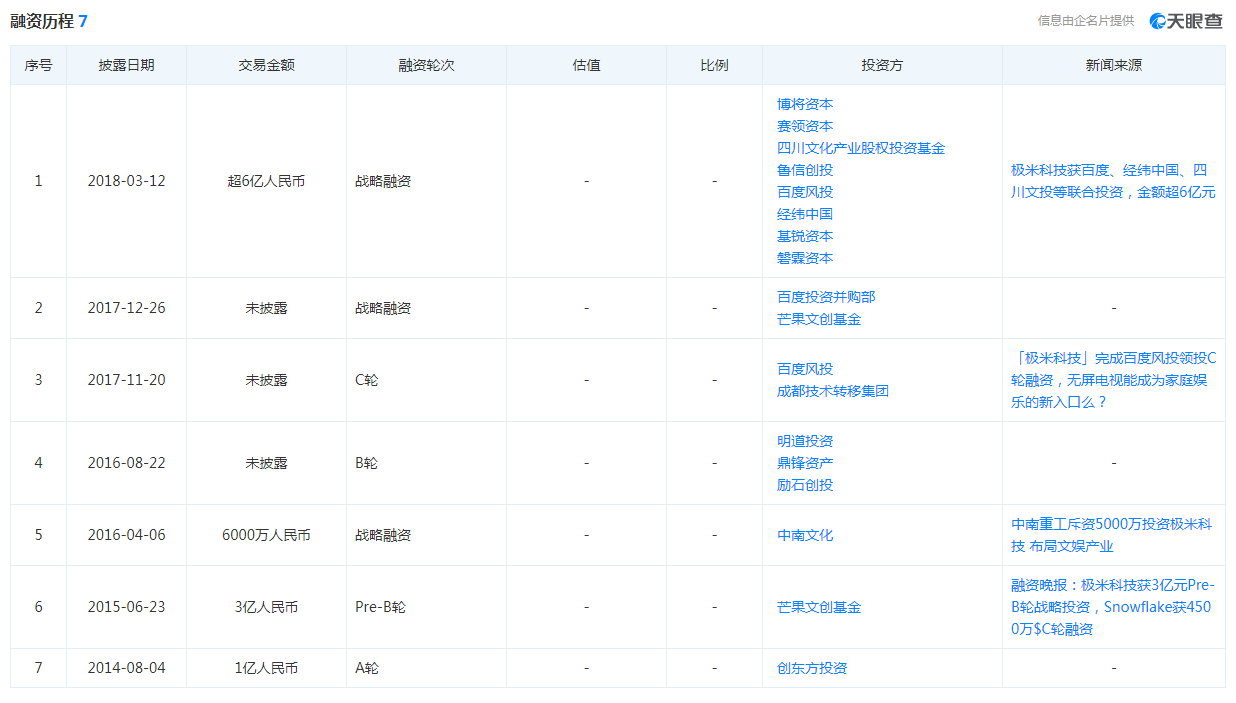Click the 四川文化产业股权投资基金 link
1236x703 pixels.
coord(860,148)
